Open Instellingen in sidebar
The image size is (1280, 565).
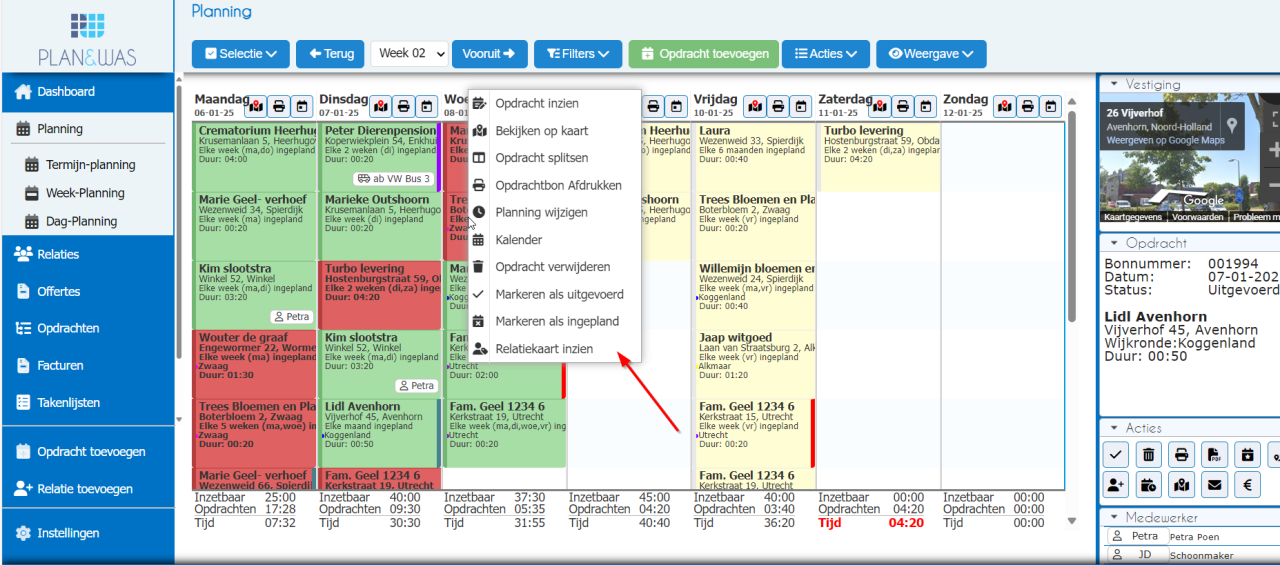[x=87, y=533]
